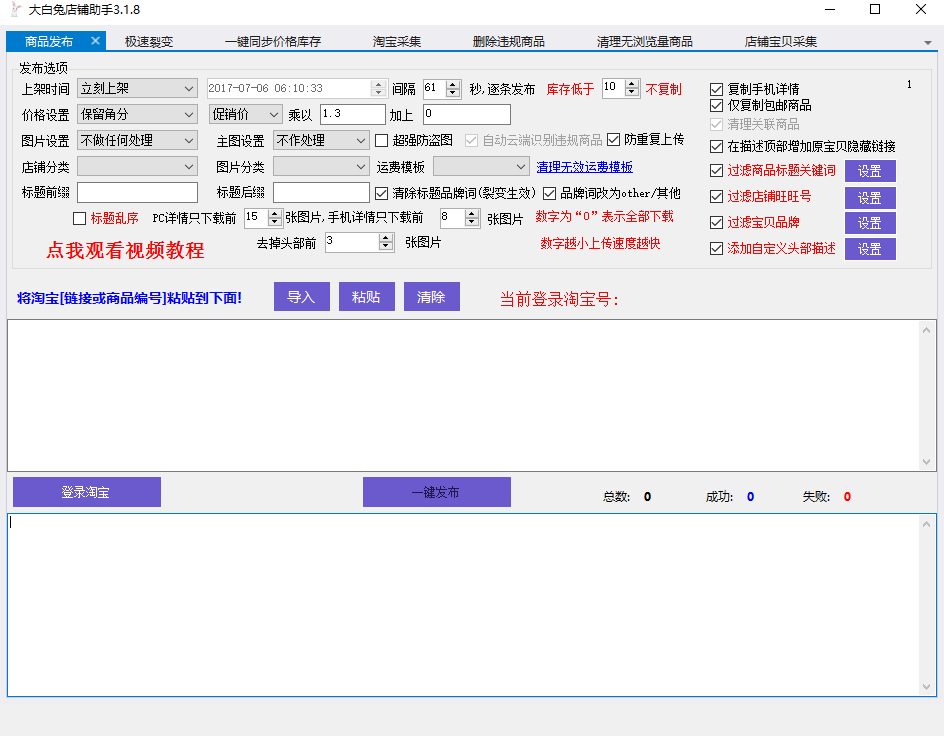Click the 乘以 multiplier input showing 1.3
Viewport: 944px width, 736px height.
(352, 114)
